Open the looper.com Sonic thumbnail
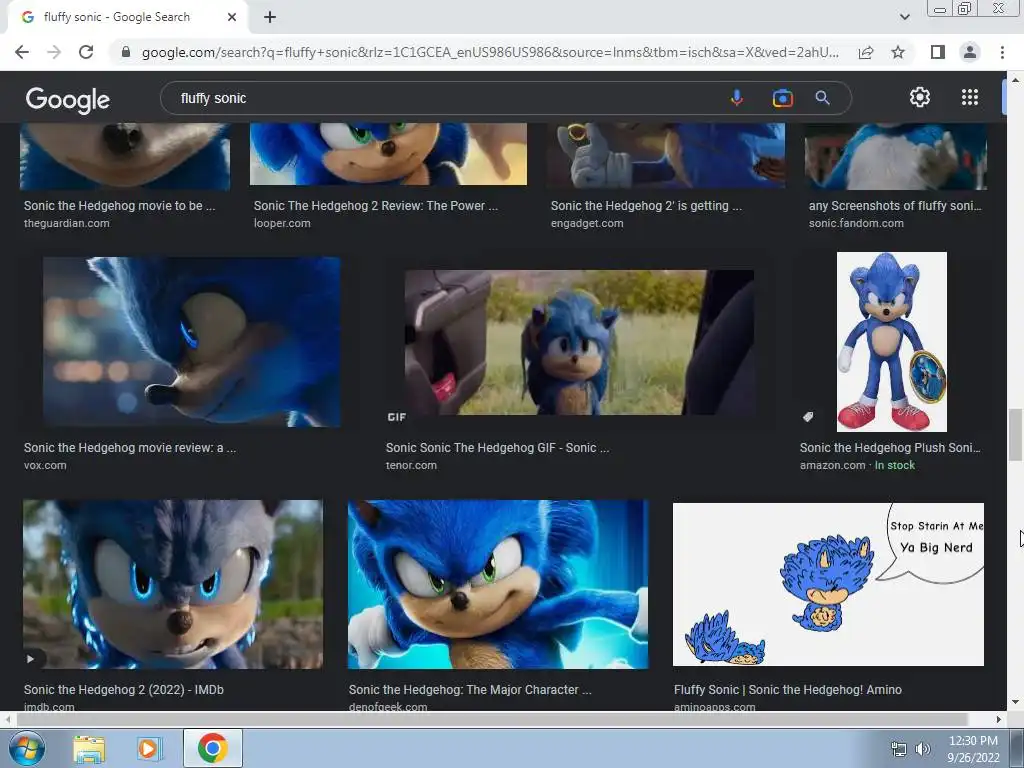 coord(388,154)
